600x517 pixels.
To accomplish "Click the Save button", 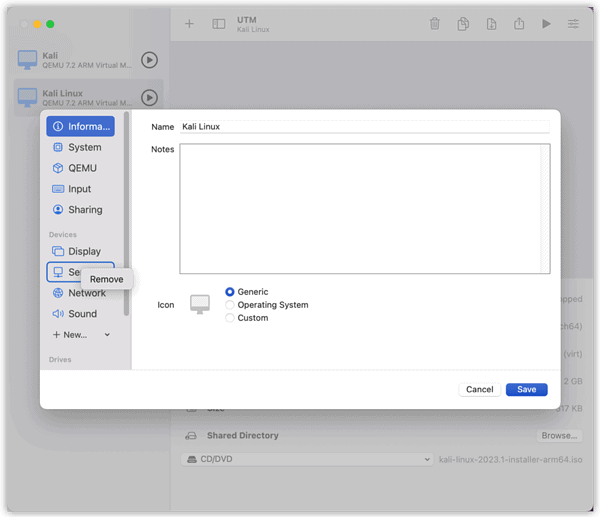I will coord(526,389).
